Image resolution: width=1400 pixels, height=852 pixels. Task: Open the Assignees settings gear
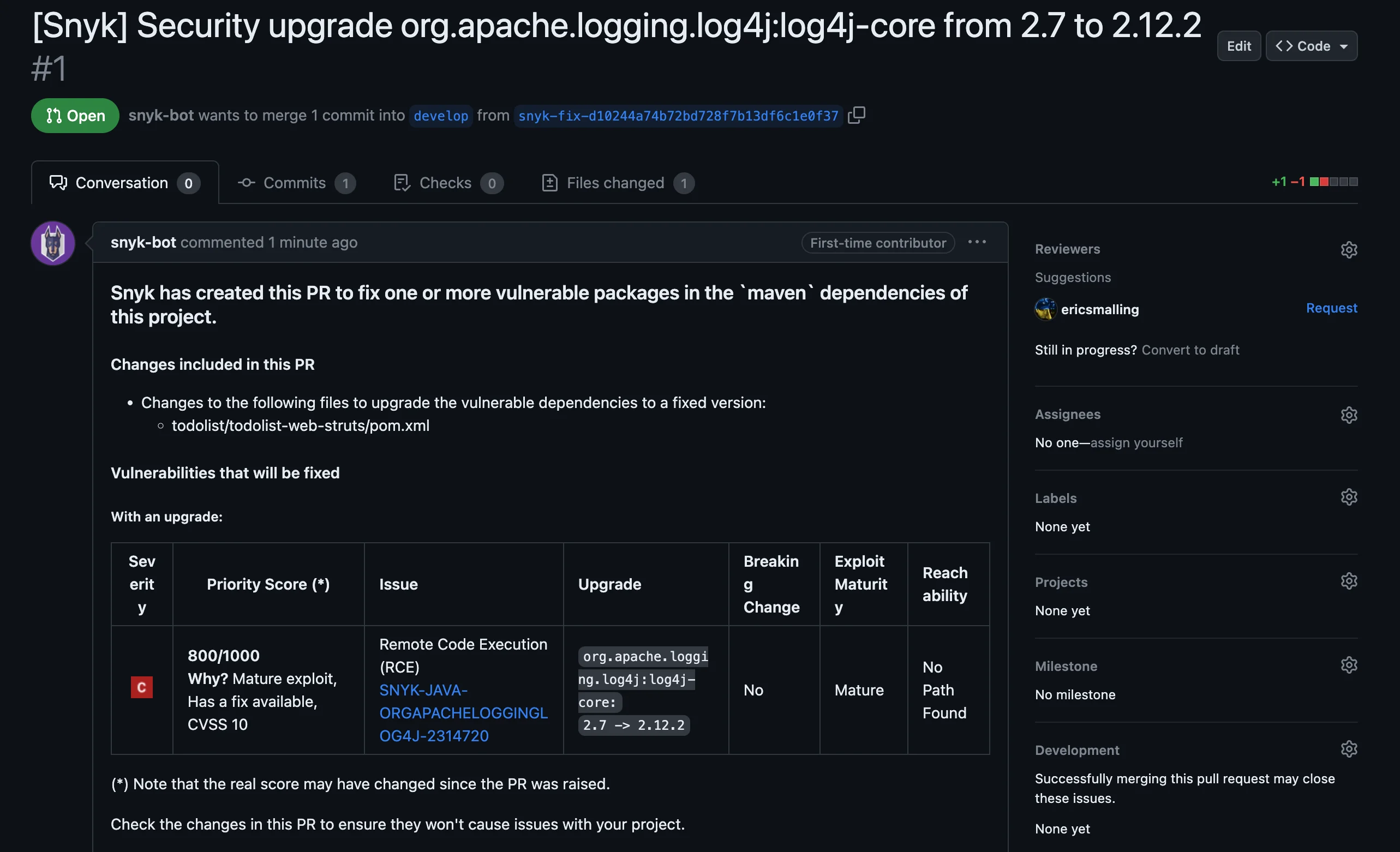1349,415
